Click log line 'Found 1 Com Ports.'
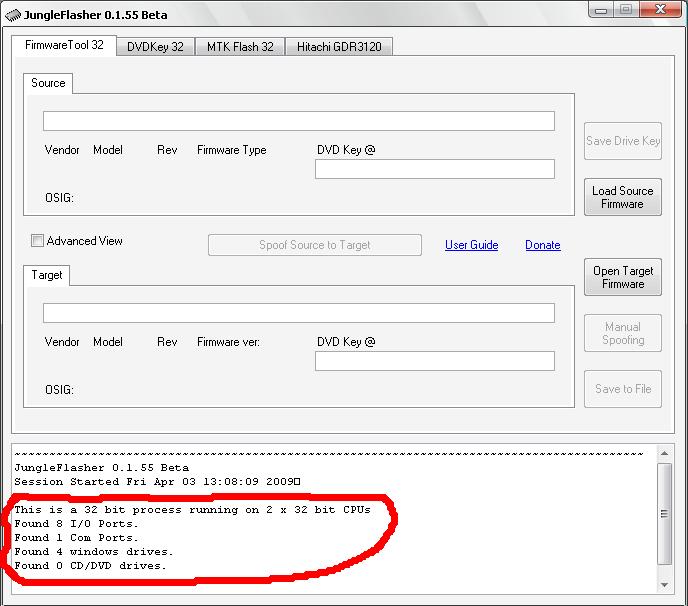 click(x=76, y=538)
